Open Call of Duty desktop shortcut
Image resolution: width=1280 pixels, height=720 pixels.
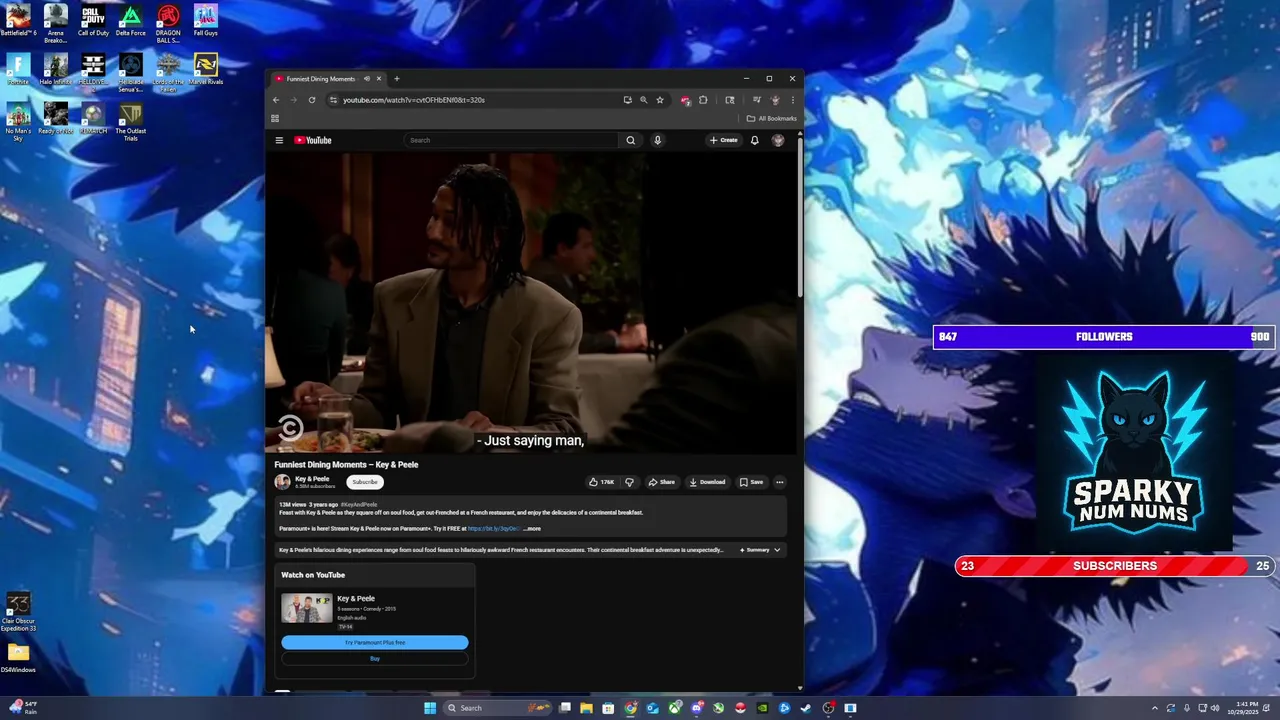[x=93, y=21]
